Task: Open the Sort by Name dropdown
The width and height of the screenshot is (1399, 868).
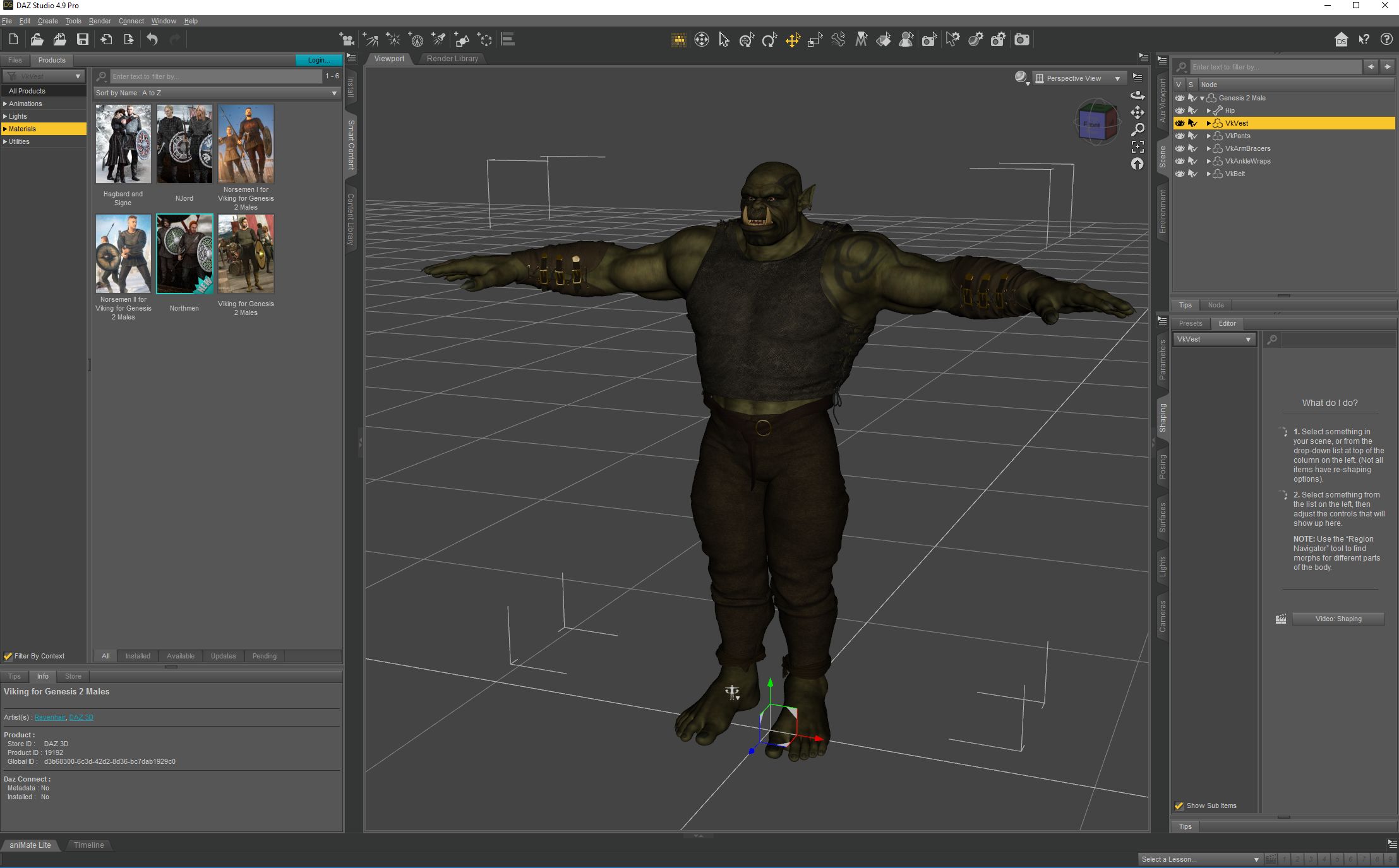Action: pyautogui.click(x=217, y=93)
